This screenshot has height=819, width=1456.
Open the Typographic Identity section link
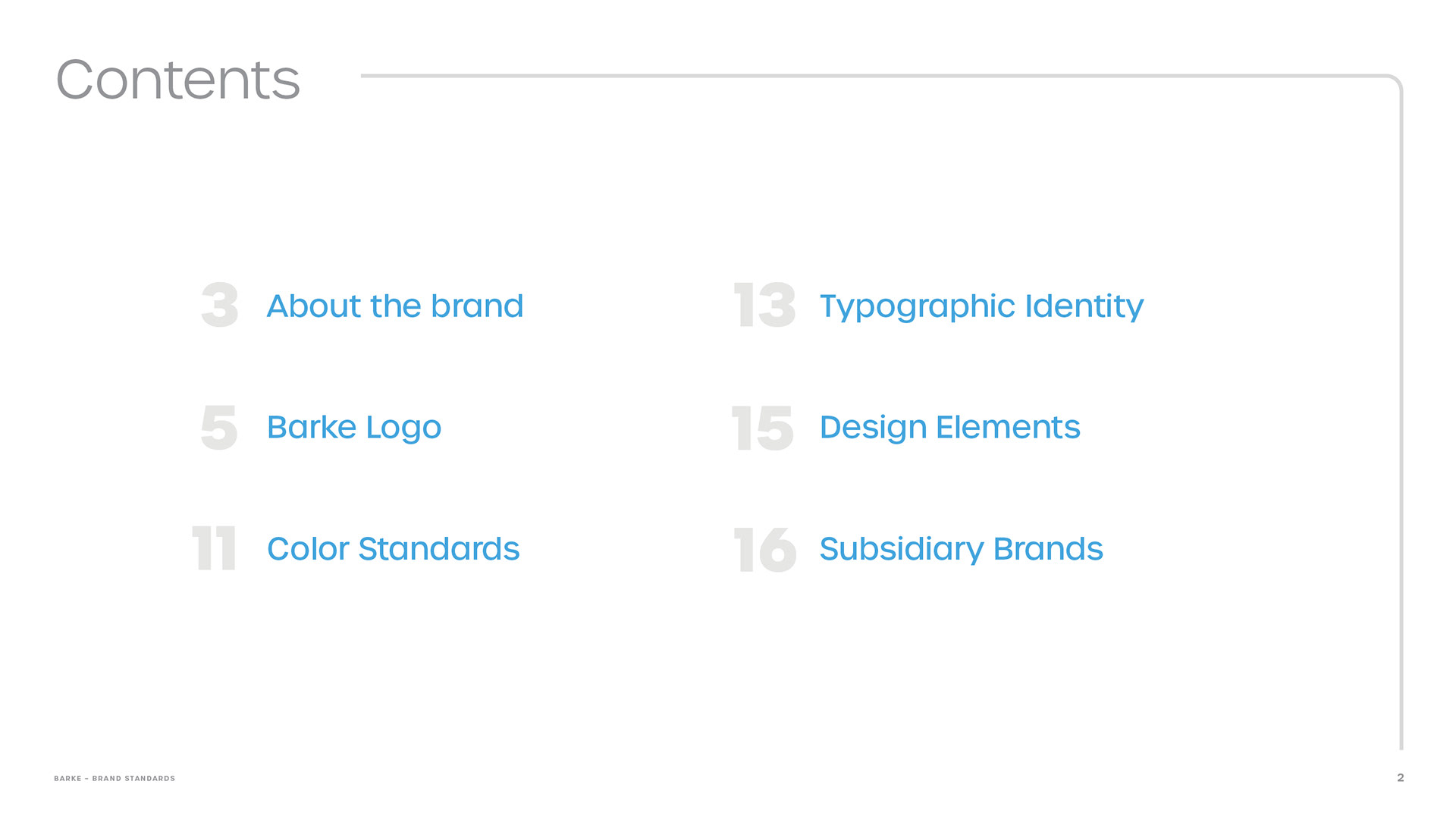click(981, 307)
